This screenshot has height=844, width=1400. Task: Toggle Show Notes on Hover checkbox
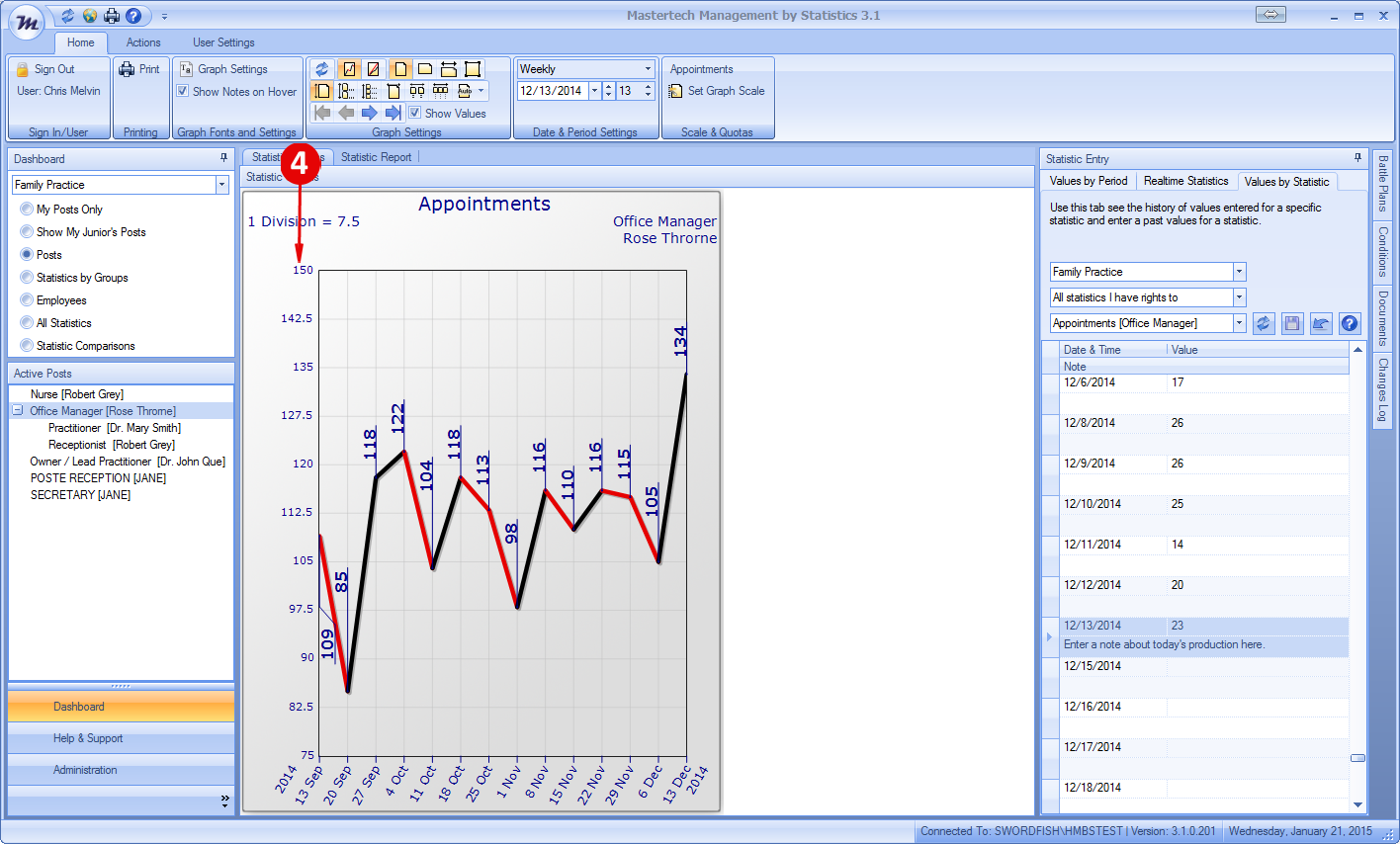click(183, 91)
